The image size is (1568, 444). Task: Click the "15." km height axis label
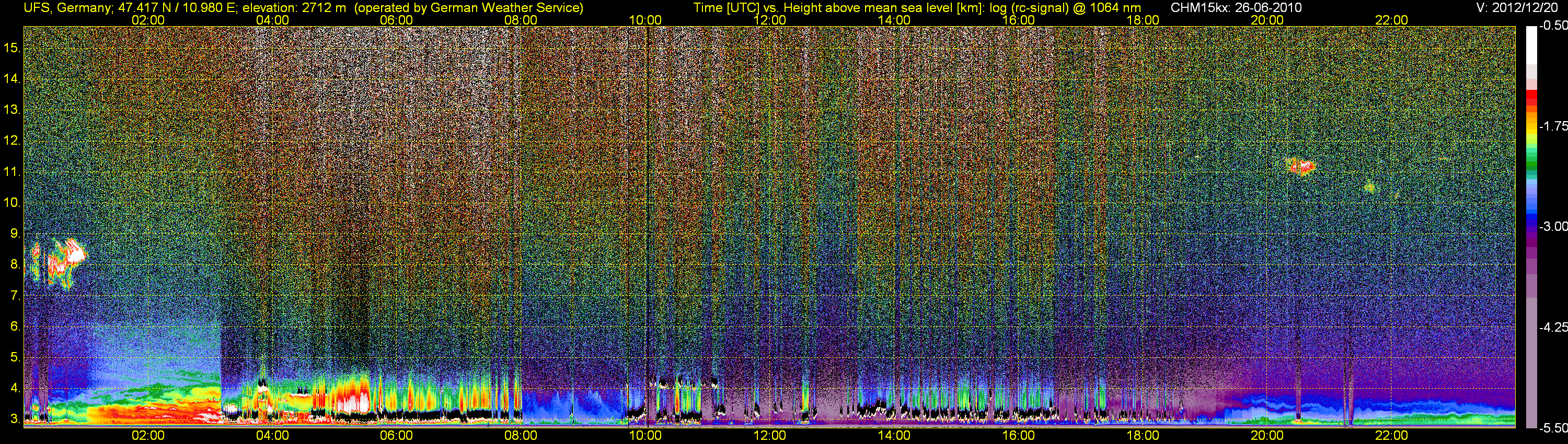coord(12,48)
